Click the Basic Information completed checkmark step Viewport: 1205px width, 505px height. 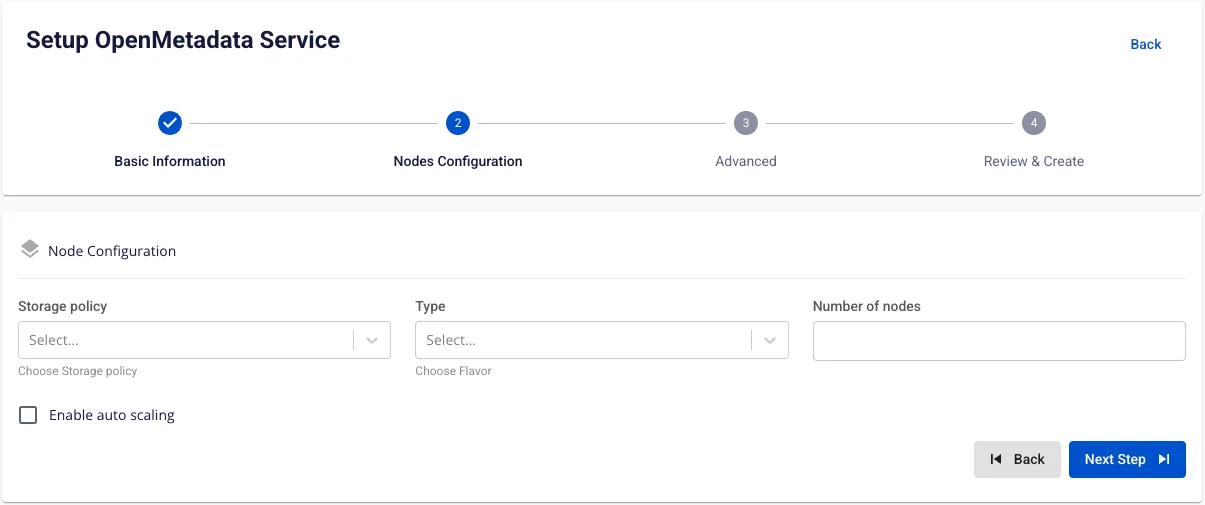[170, 123]
